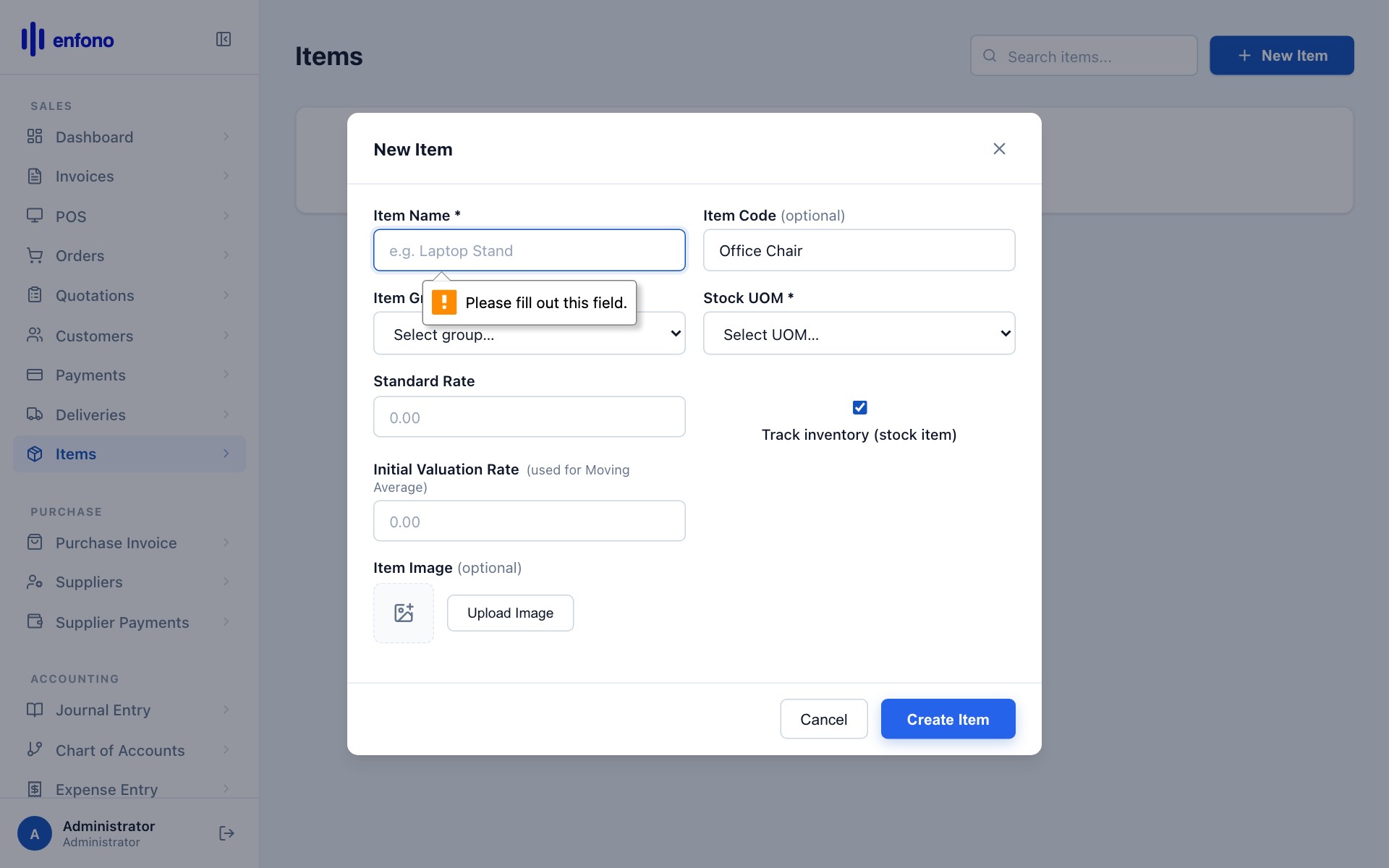Click the Create Item button

coord(948,719)
